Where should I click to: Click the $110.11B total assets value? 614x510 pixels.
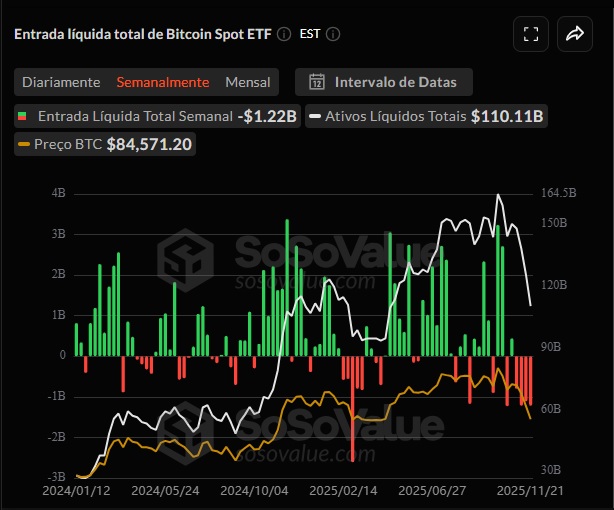[507, 116]
